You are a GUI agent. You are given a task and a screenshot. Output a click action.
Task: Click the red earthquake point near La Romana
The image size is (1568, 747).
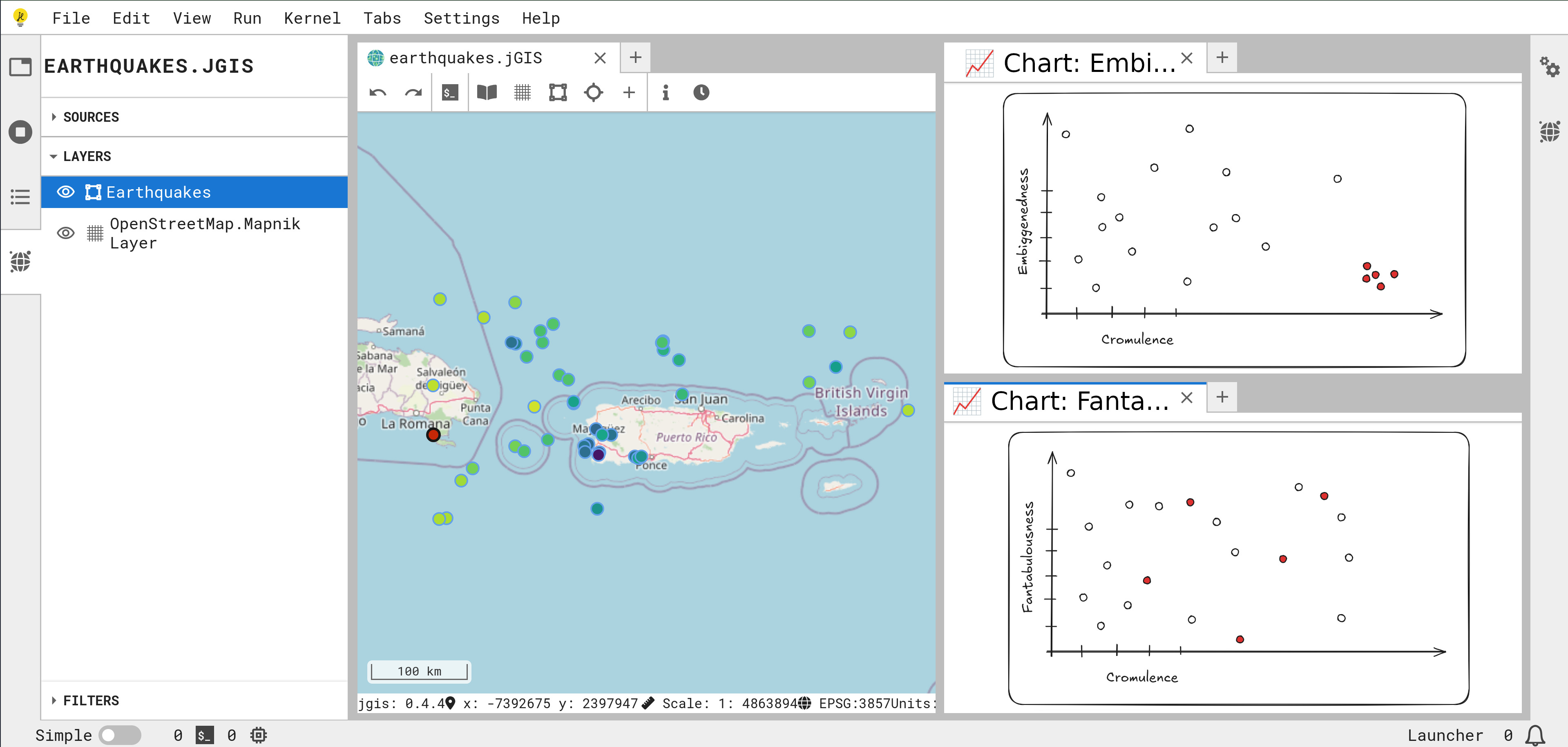433,435
